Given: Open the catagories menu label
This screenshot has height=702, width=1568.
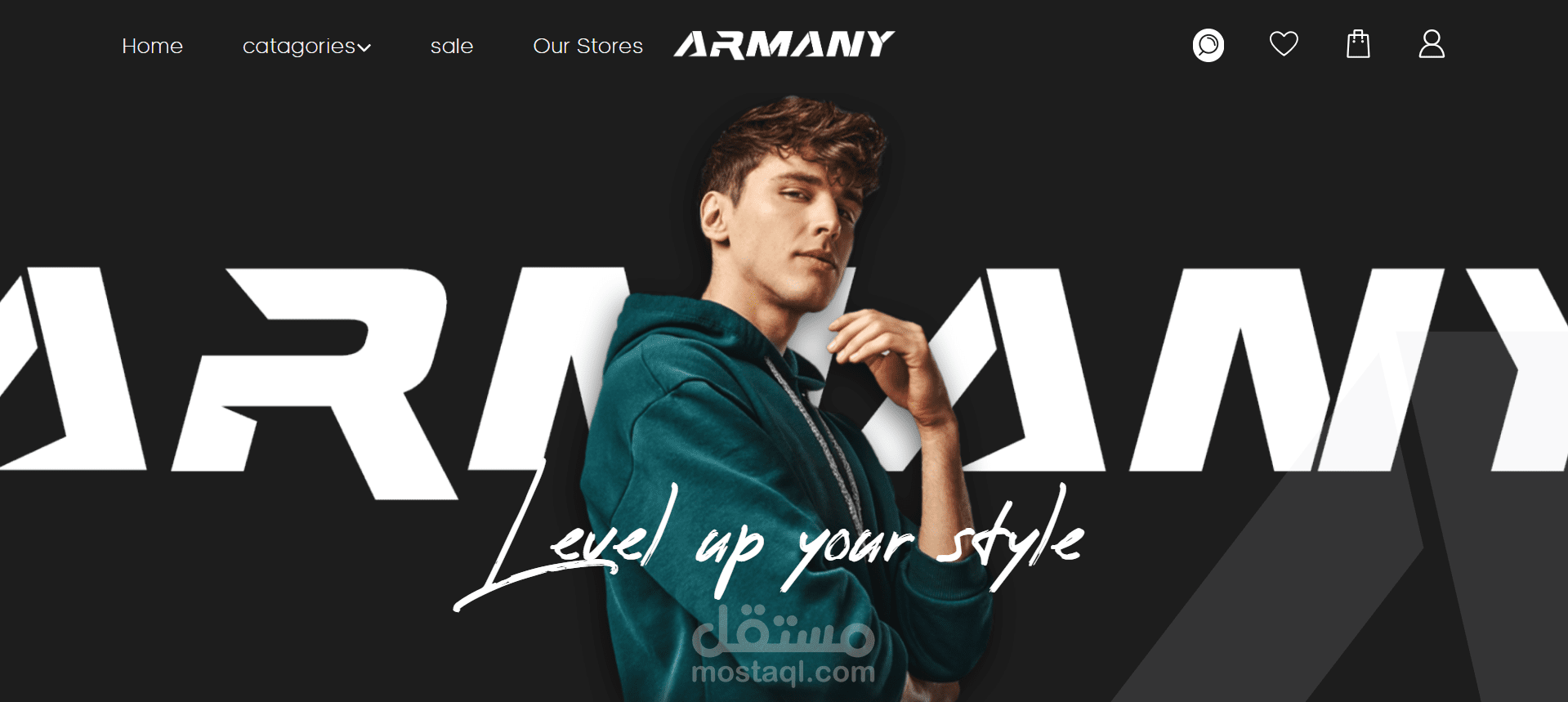Looking at the screenshot, I should point(299,47).
